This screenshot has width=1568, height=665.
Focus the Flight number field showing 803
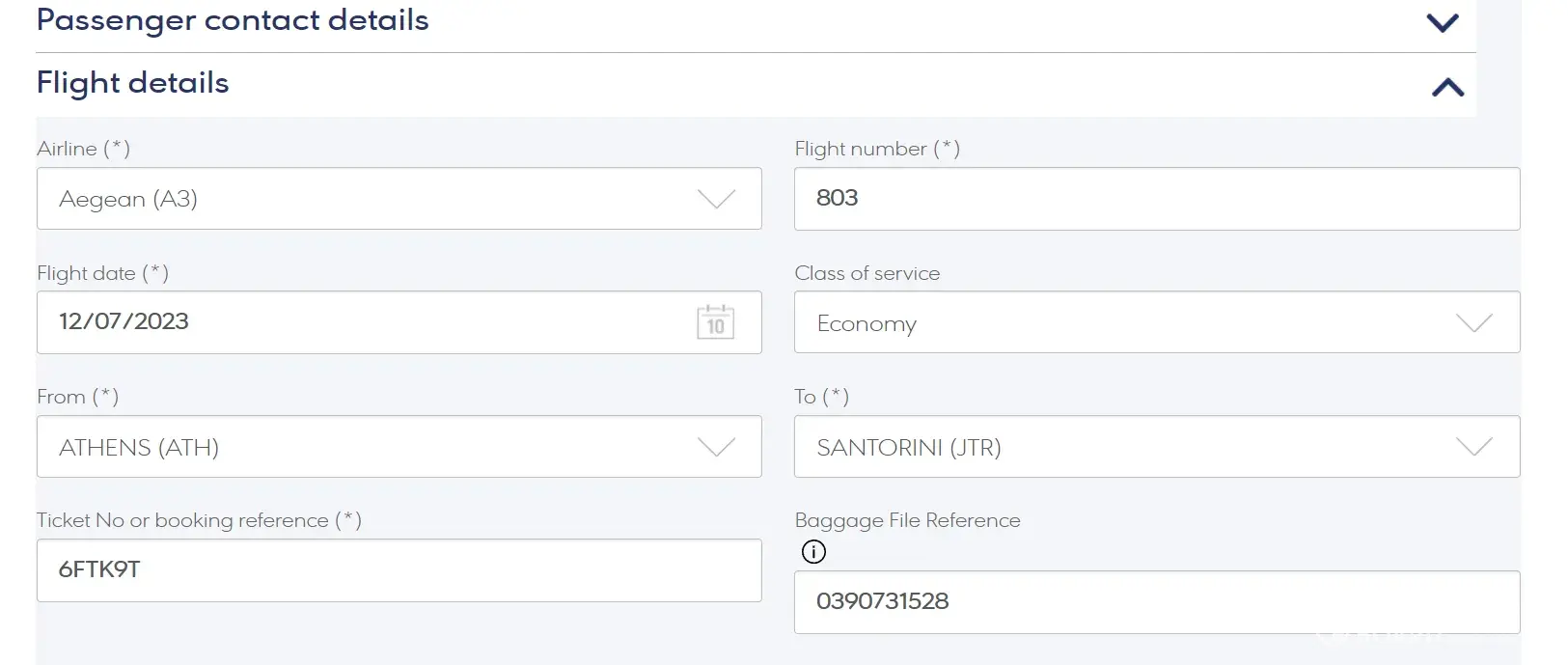(x=1156, y=199)
